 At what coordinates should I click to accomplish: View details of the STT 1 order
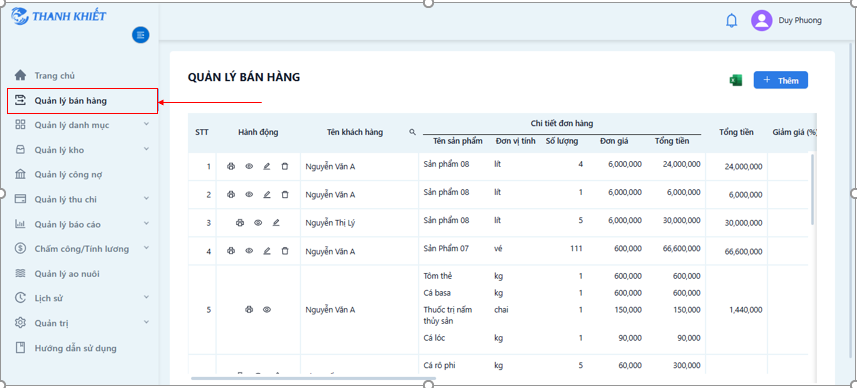tap(249, 166)
